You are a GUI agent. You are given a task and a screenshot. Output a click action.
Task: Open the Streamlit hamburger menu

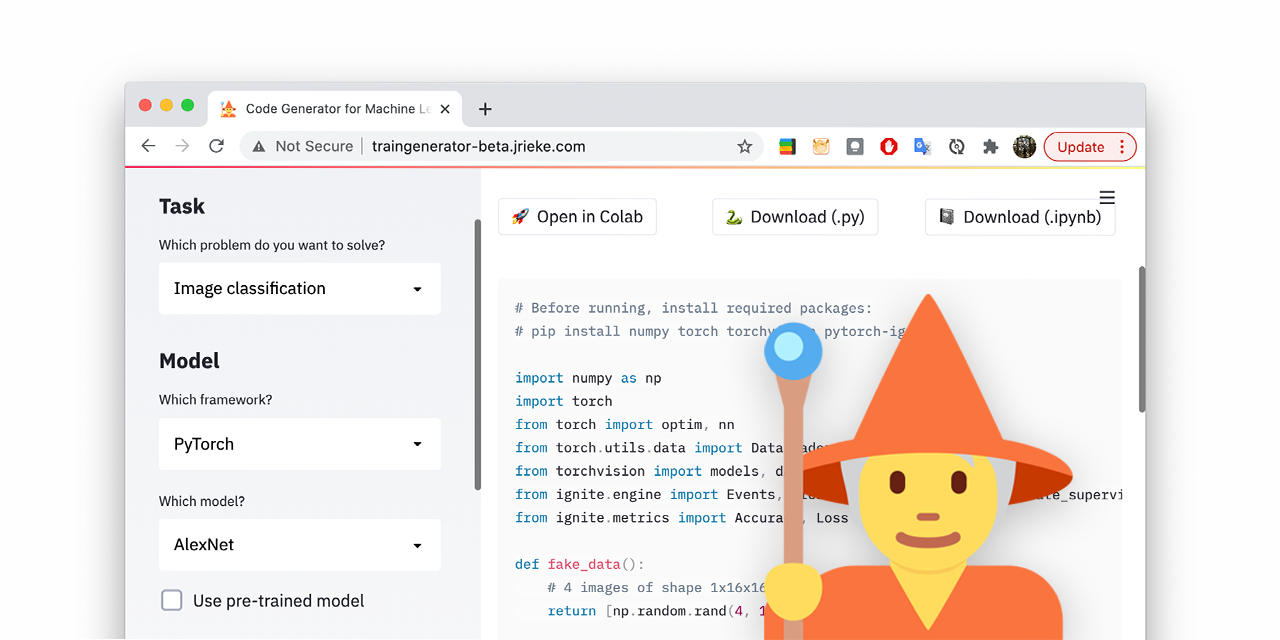pos(1107,197)
